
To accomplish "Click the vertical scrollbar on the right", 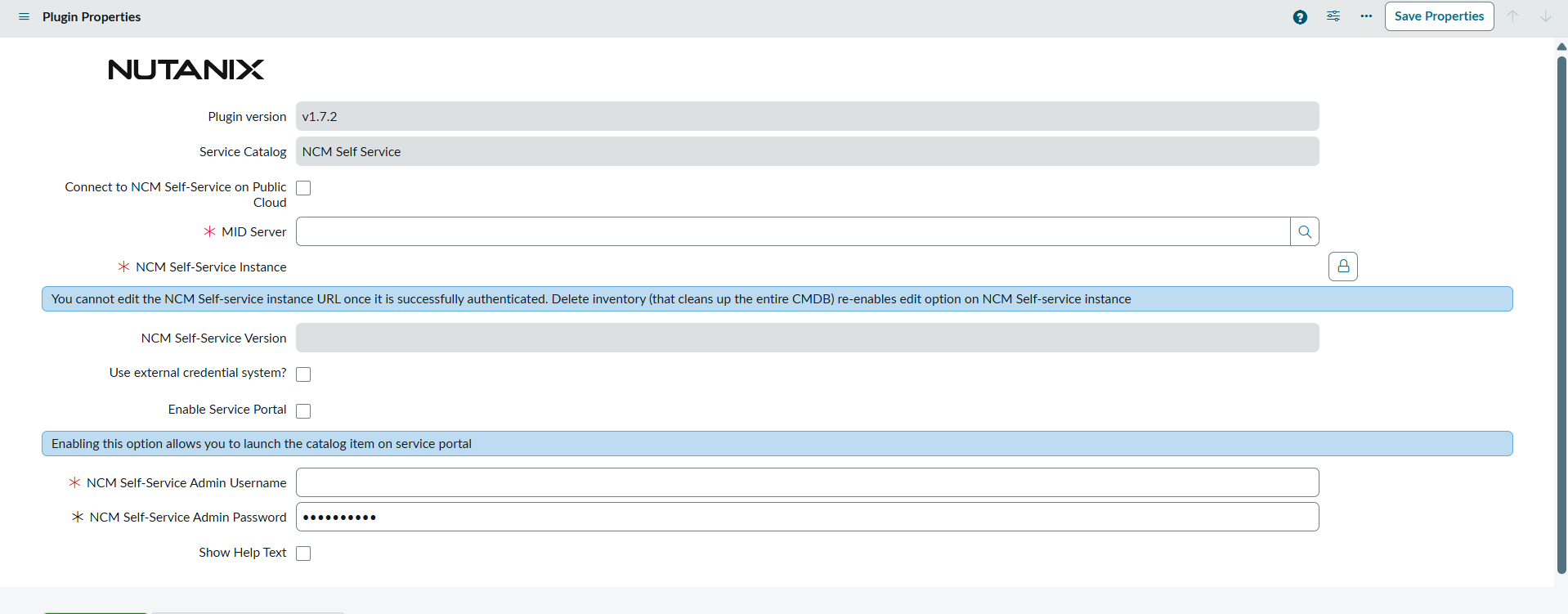I will coord(1561,311).
